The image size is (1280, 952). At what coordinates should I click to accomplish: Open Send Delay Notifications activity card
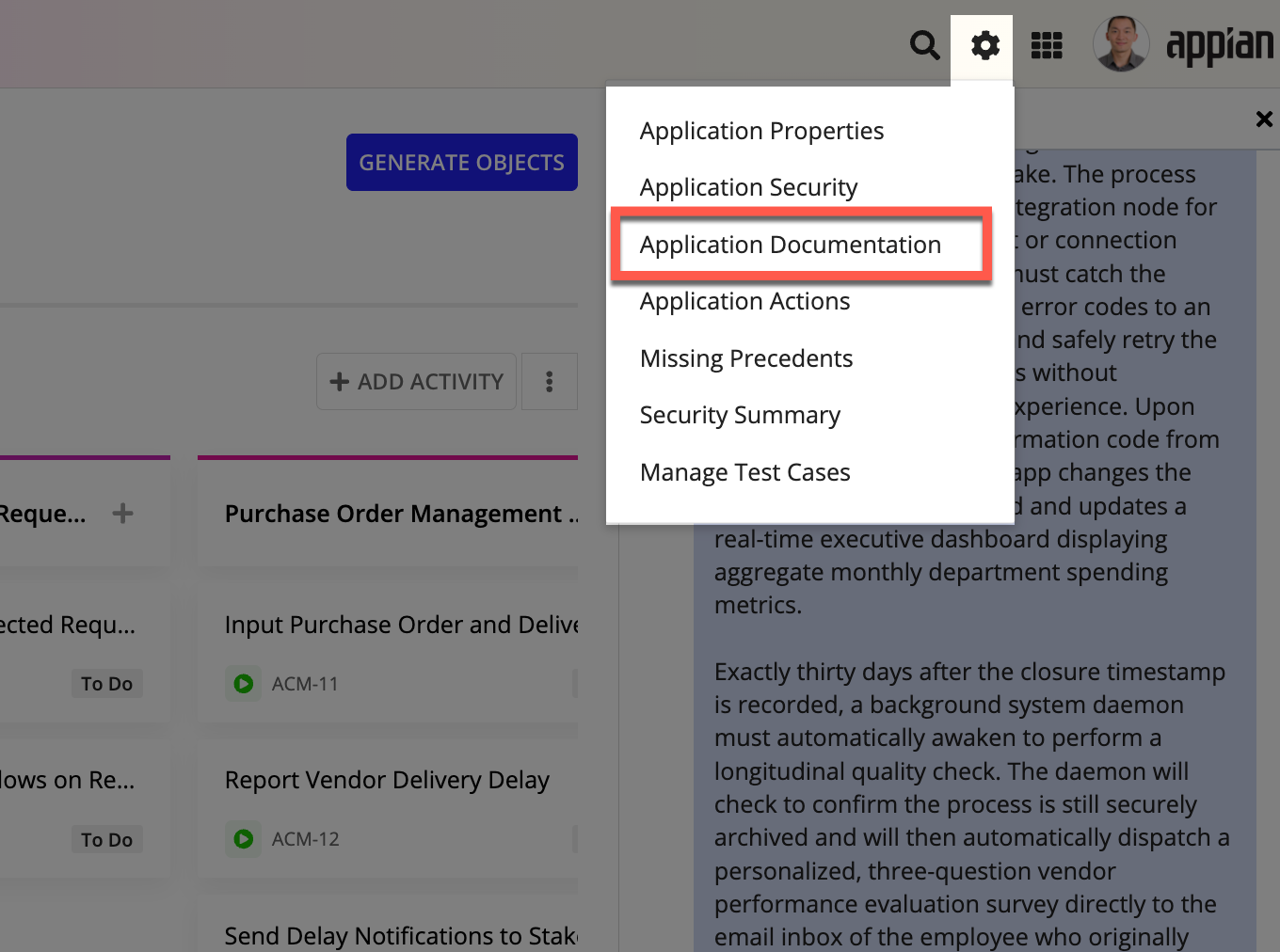pos(388,924)
